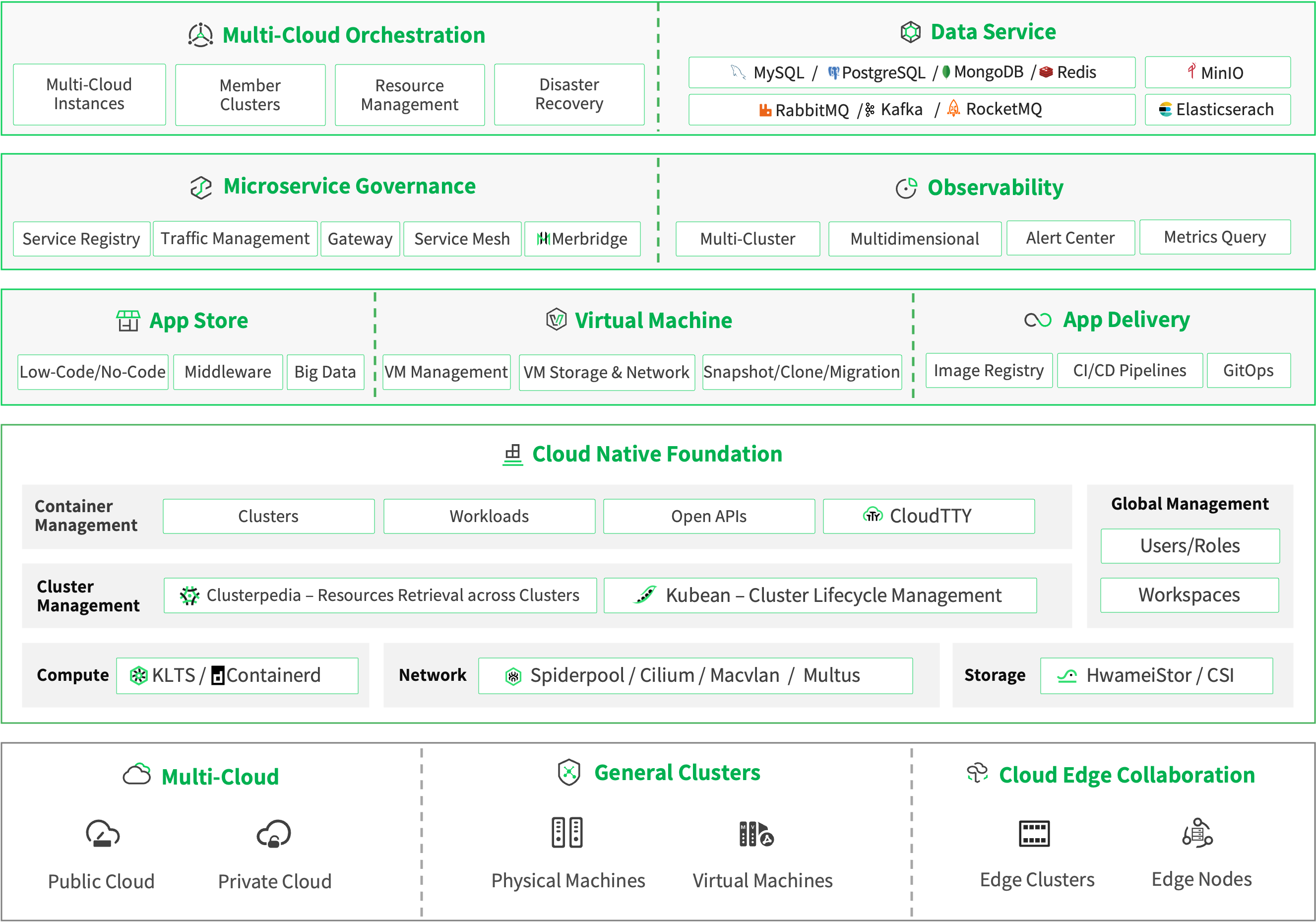Screen dimensions: 1316x923
Task: Open the Multidimensional box
Action: click(915, 239)
